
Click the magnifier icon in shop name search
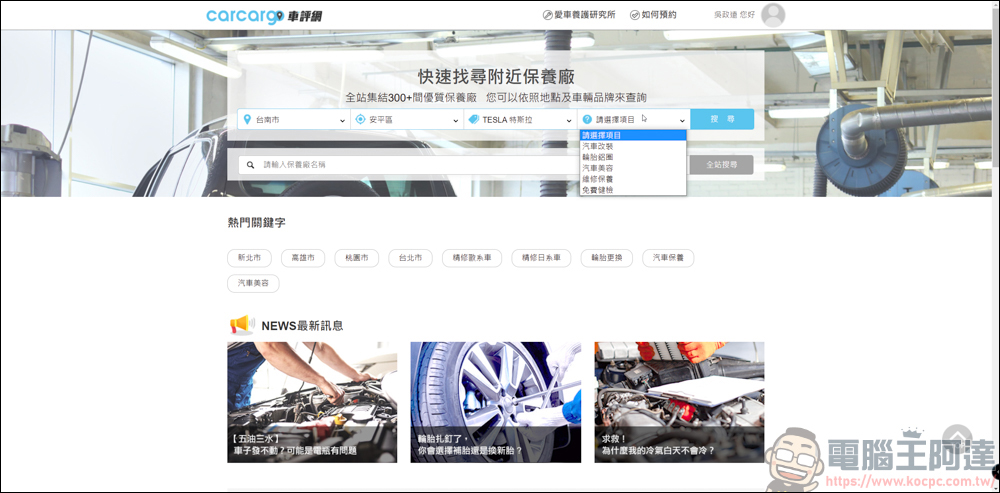251,165
